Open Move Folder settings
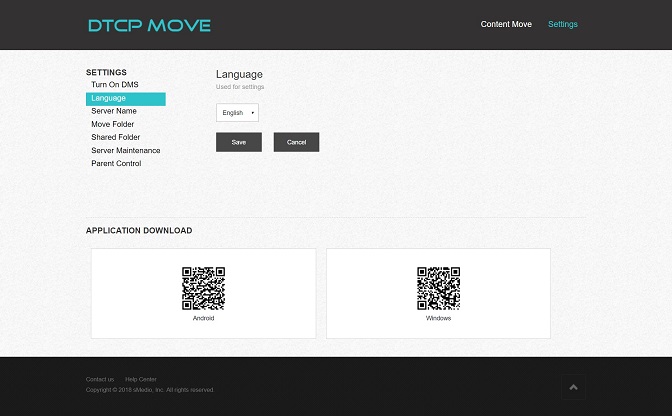The width and height of the screenshot is (672, 416). tap(112, 124)
